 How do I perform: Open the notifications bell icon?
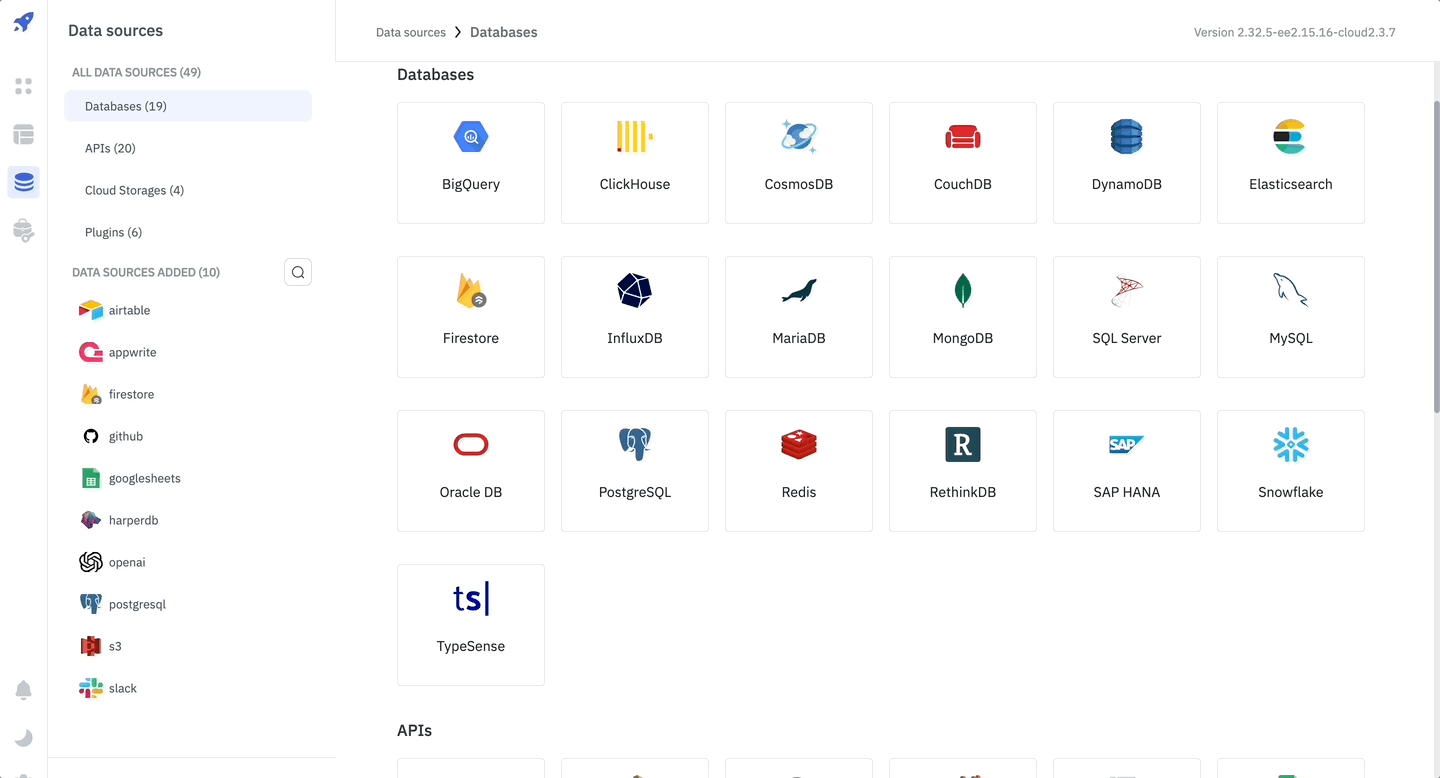(24, 690)
